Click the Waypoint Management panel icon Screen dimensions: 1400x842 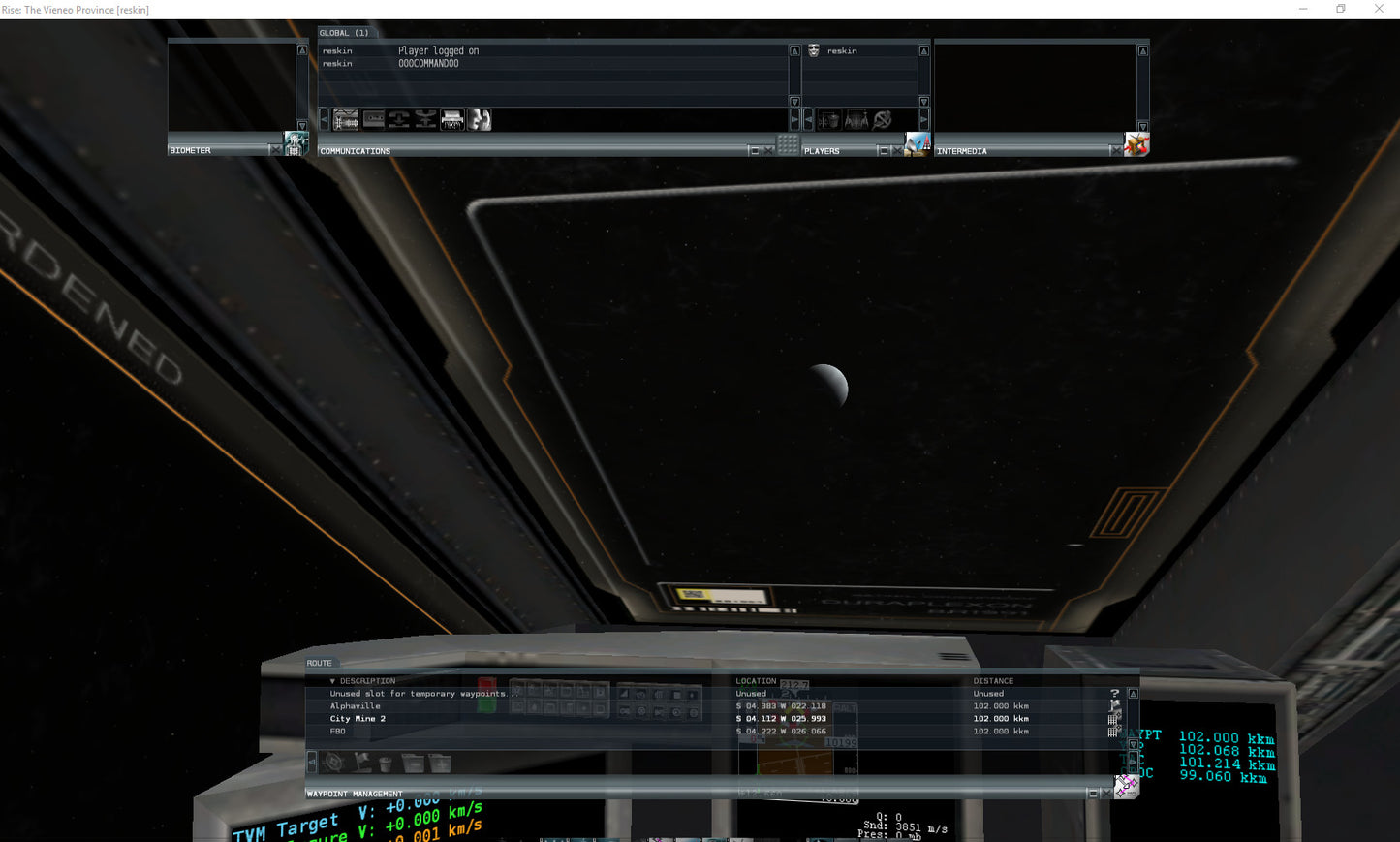click(x=1126, y=786)
